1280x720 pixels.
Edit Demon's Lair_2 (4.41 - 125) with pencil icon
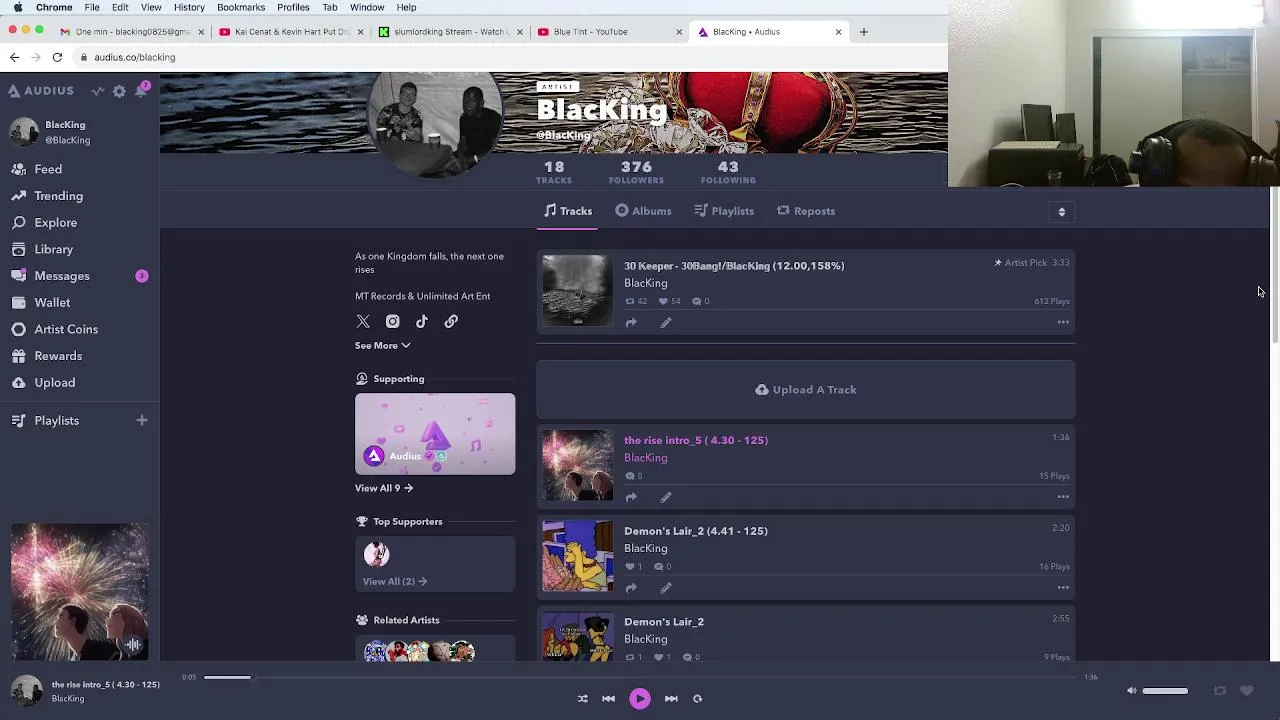666,588
